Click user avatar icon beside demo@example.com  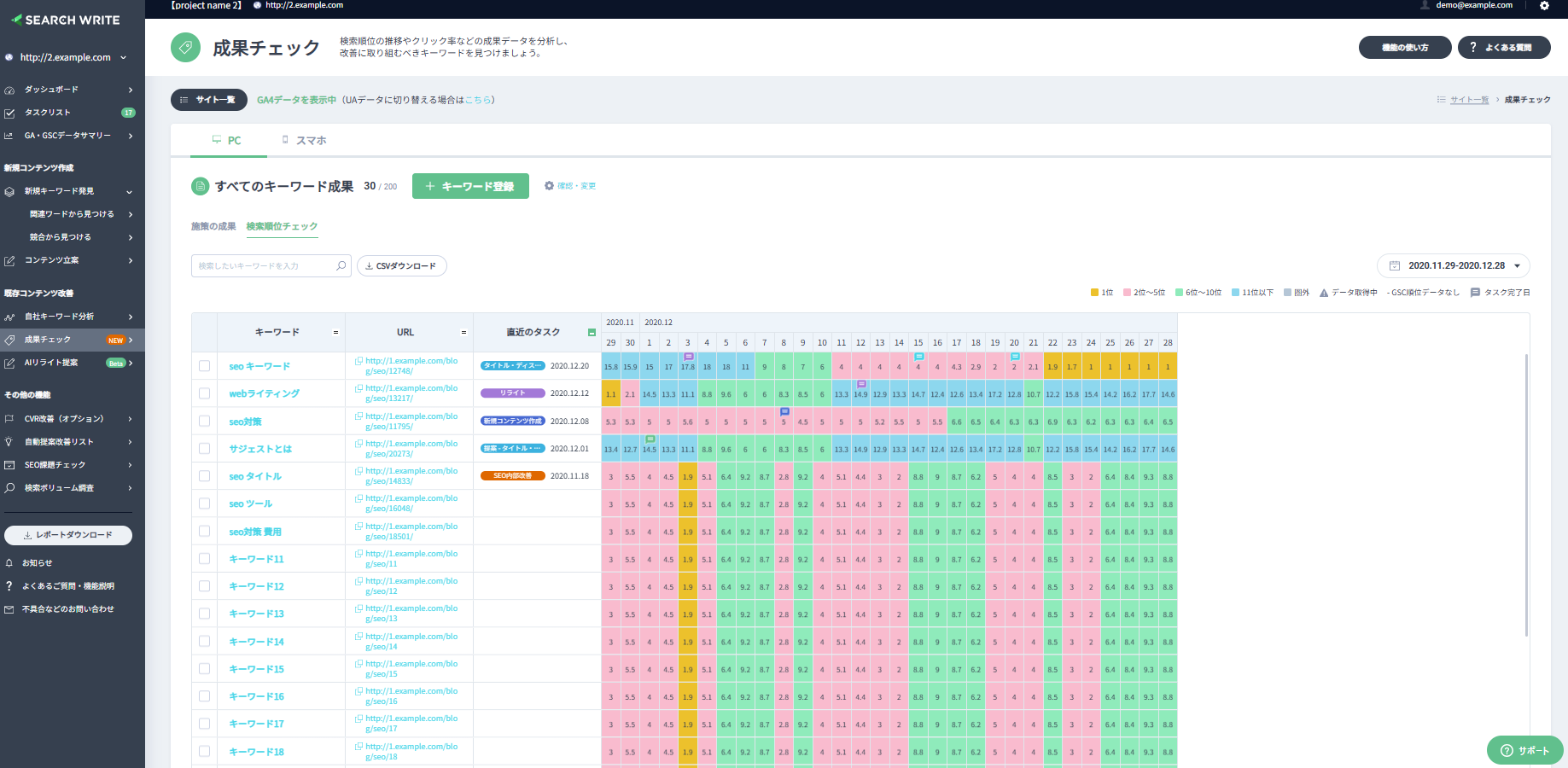(x=1425, y=5)
